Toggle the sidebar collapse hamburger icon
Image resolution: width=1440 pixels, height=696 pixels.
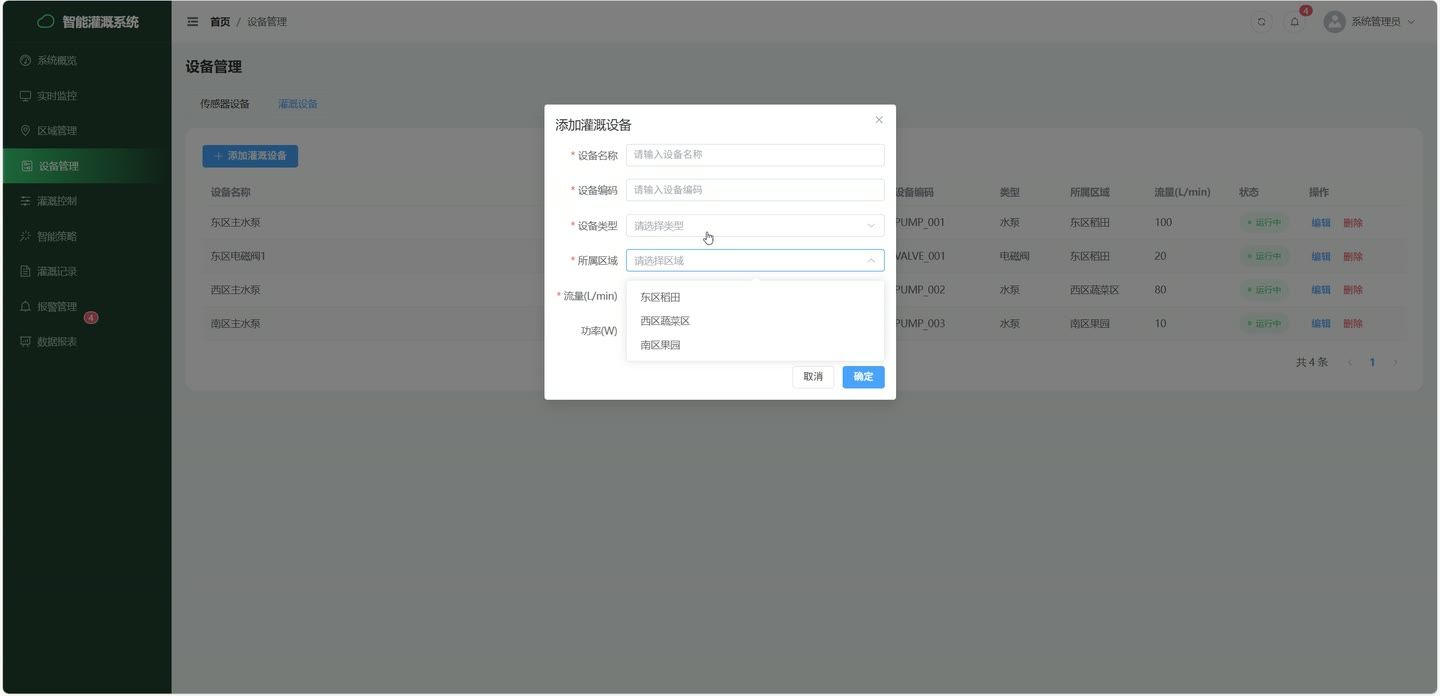pyautogui.click(x=193, y=22)
